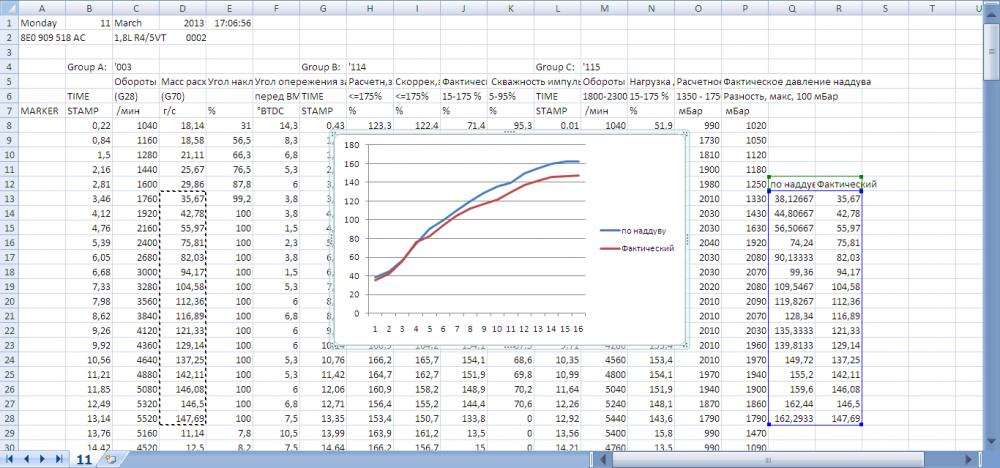The width and height of the screenshot is (1000, 468).
Task: Click 'Group A:' label cell
Action: (89, 67)
